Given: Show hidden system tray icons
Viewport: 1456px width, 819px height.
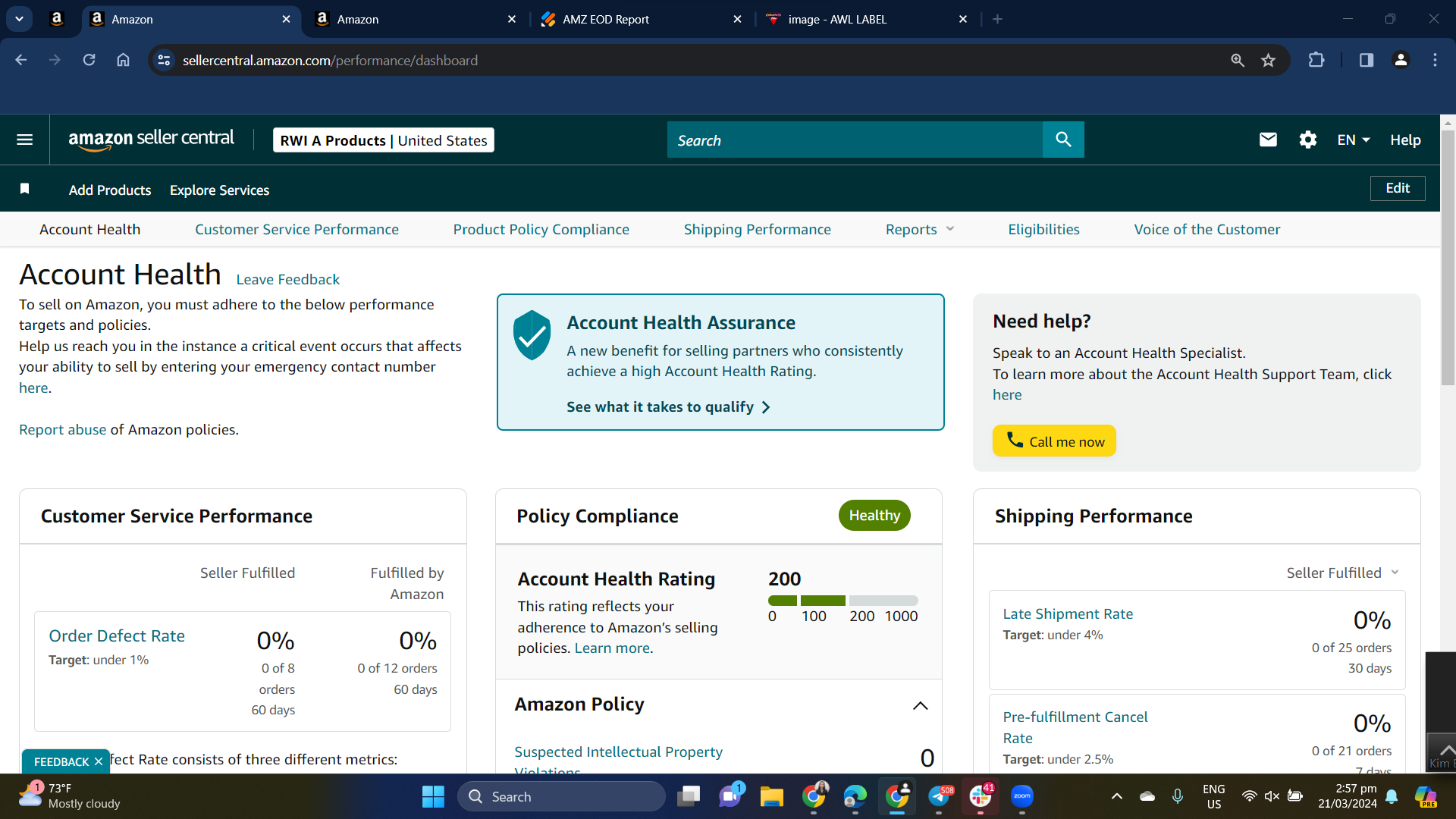Looking at the screenshot, I should 1116,796.
